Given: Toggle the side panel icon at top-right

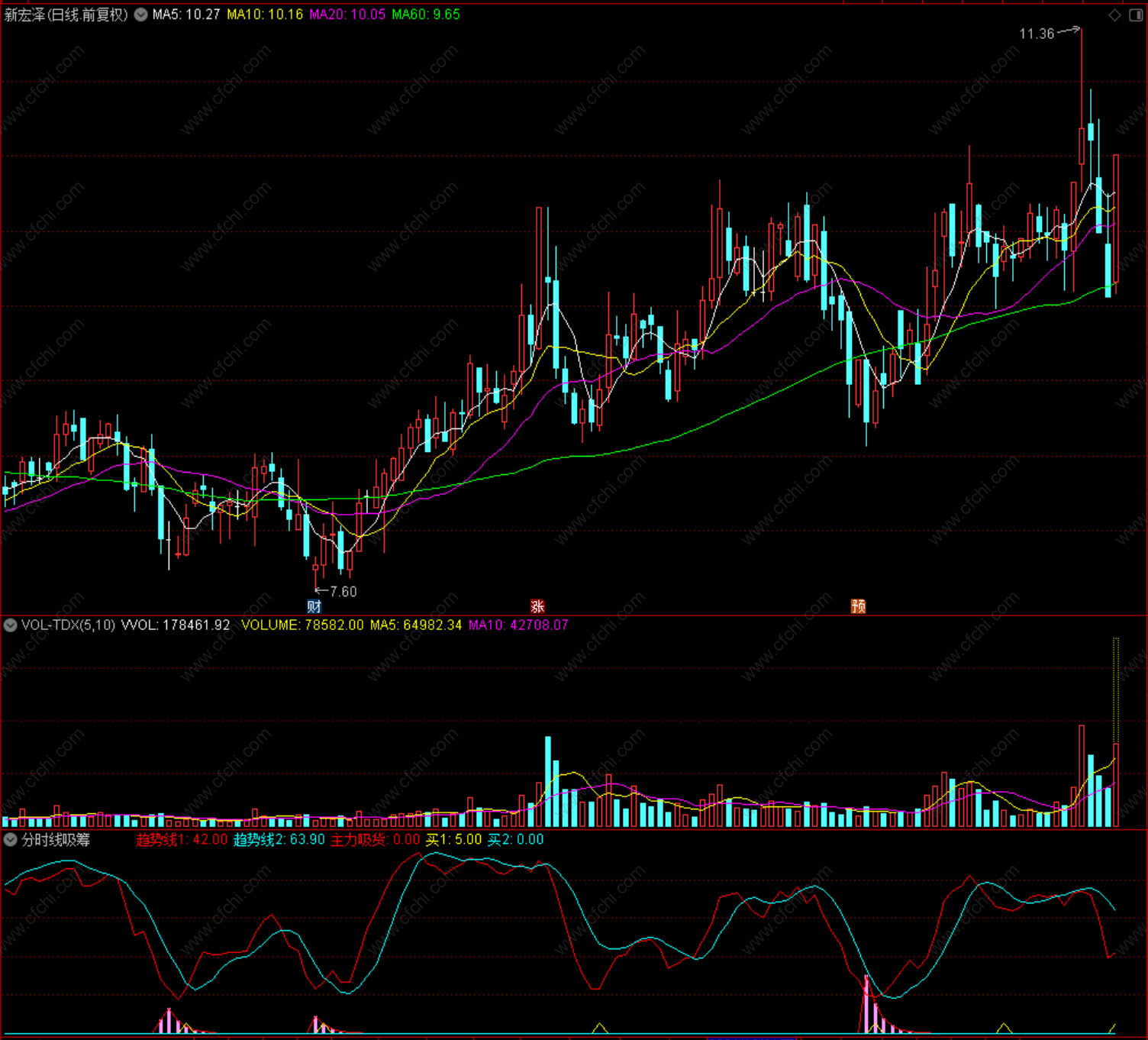Looking at the screenshot, I should (x=1136, y=15).
